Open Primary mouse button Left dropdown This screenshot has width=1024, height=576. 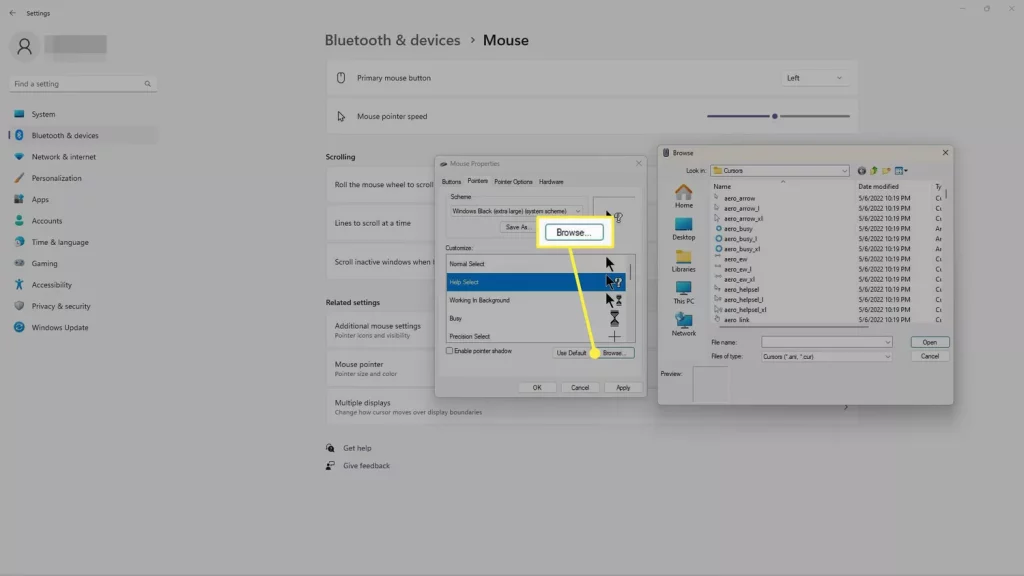click(814, 78)
